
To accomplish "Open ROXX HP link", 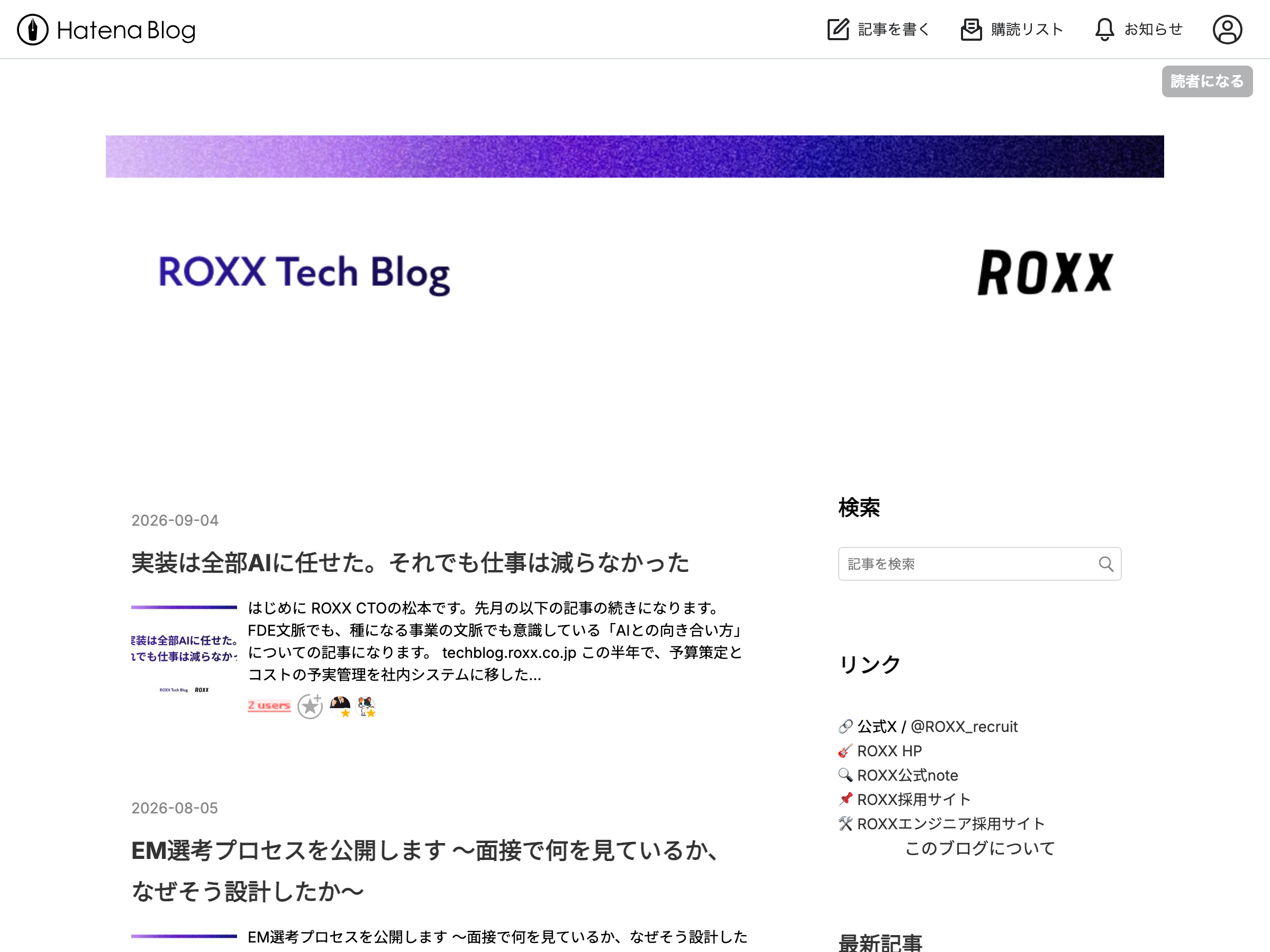I will coord(890,750).
